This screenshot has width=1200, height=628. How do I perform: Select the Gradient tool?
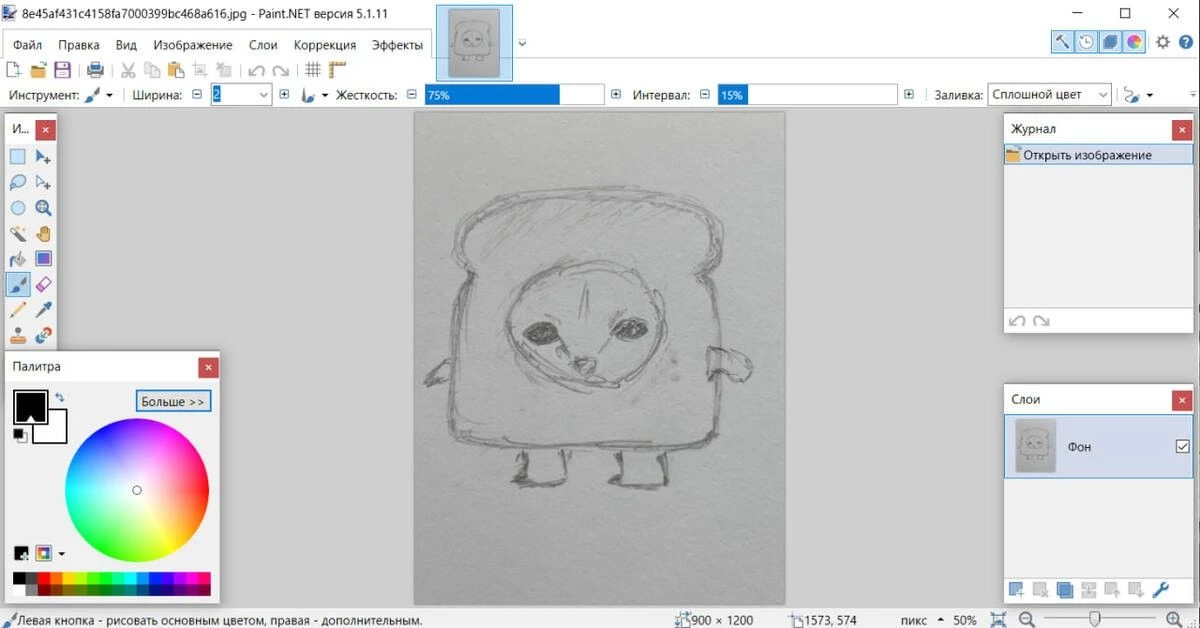[43, 260]
